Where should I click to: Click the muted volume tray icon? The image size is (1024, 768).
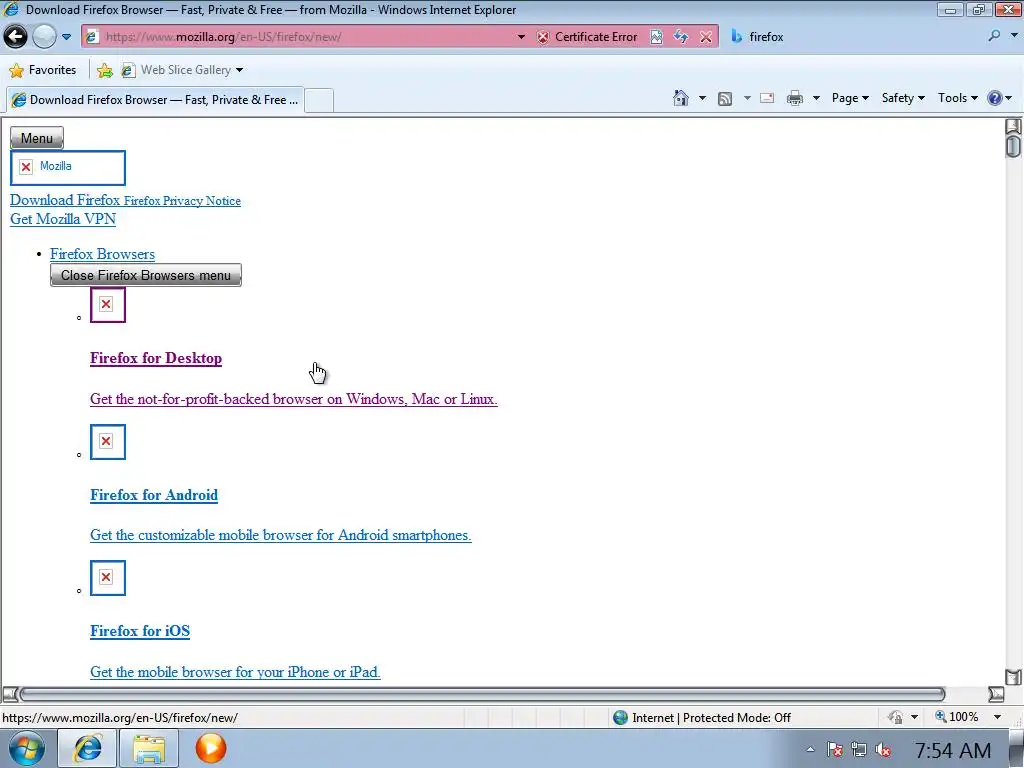pos(884,750)
